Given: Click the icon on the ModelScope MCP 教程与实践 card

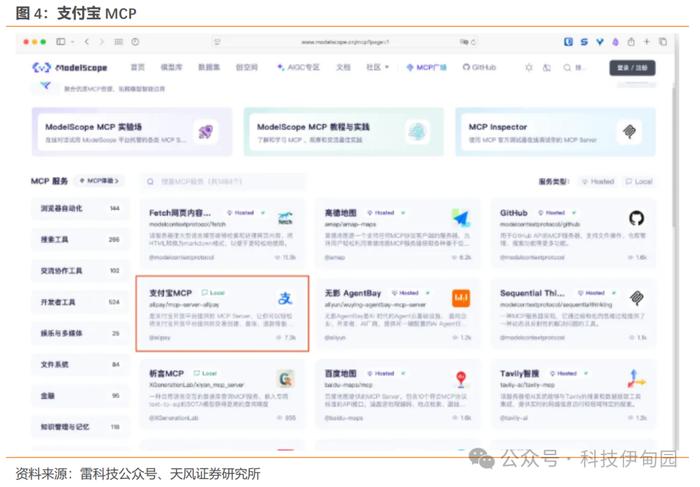Looking at the screenshot, I should click(417, 132).
